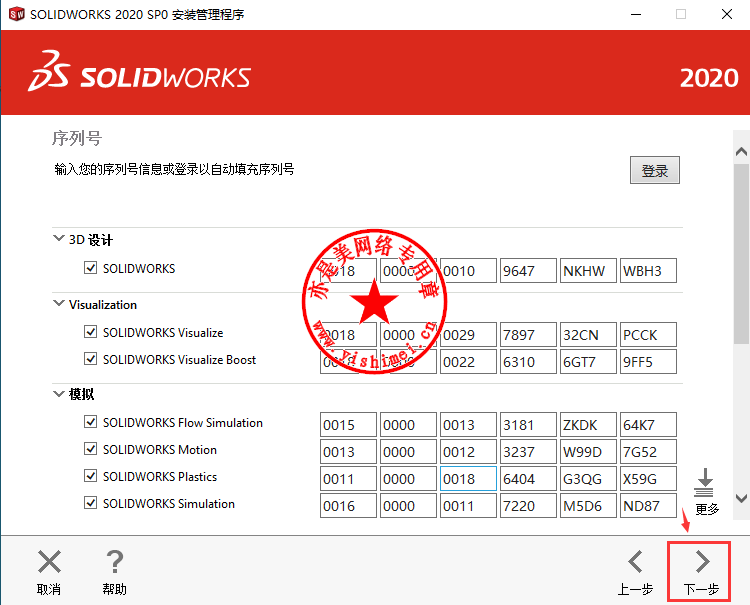The image size is (750, 605).
Task: Click Visualize serial field 7897
Action: click(x=529, y=335)
